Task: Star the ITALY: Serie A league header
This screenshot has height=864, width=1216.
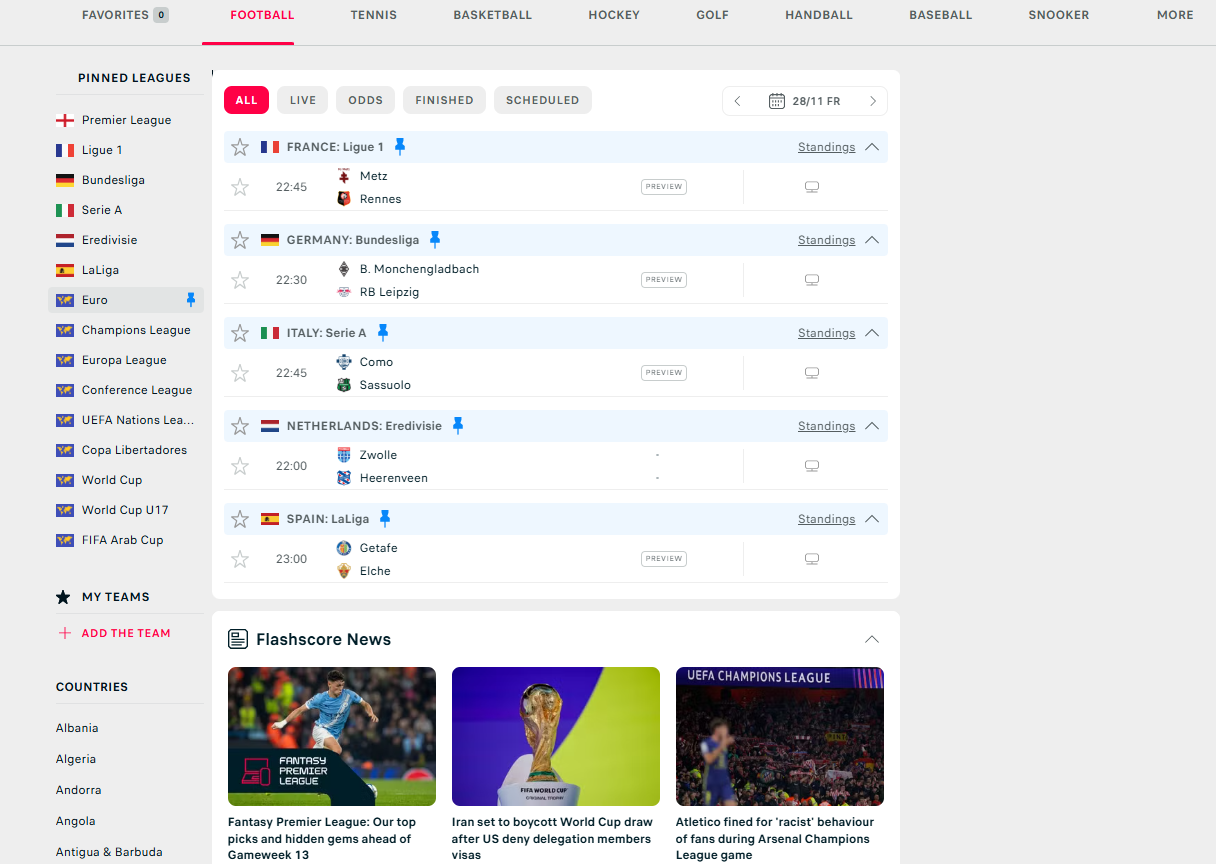Action: coord(240,333)
